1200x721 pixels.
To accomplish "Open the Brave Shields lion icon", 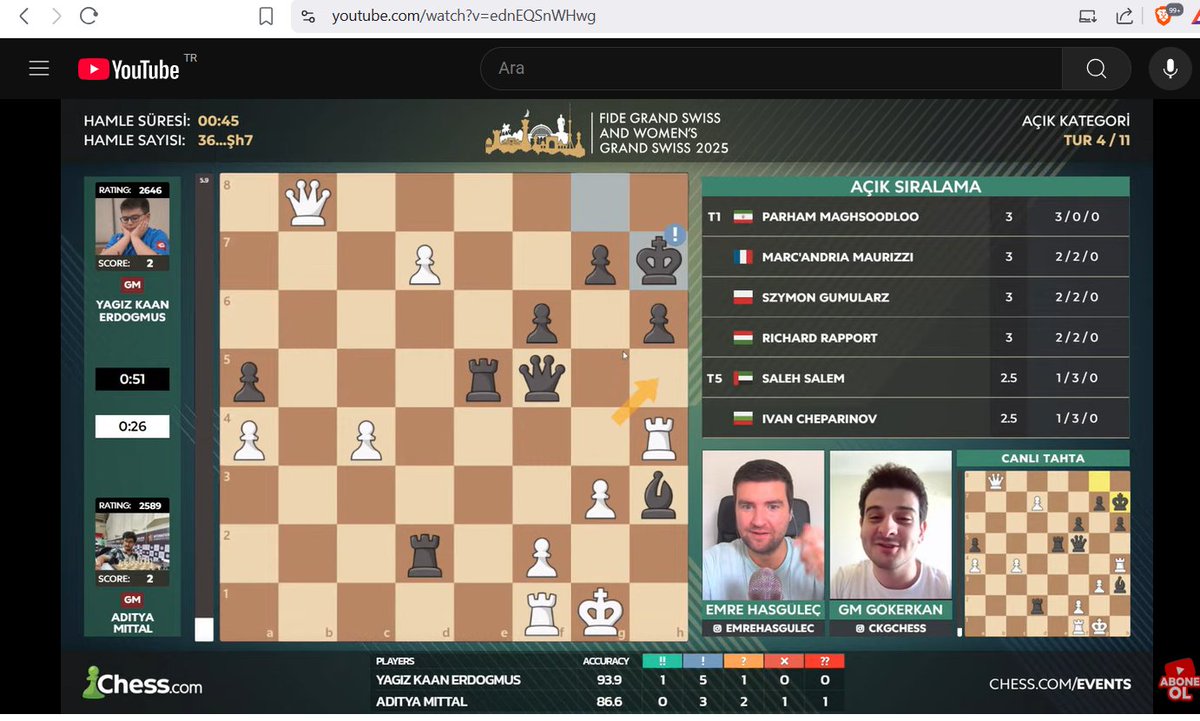I will pyautogui.click(x=1165, y=16).
